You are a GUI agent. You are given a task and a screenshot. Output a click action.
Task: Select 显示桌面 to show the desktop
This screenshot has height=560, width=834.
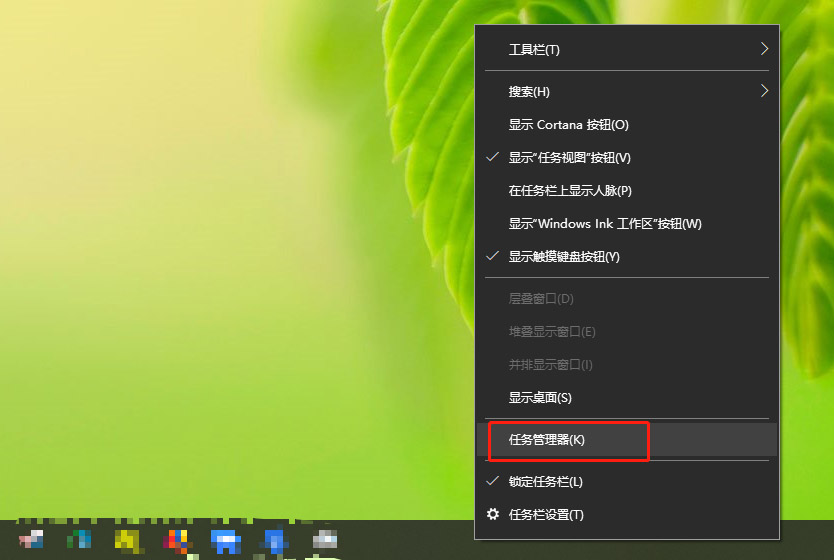[x=540, y=398]
